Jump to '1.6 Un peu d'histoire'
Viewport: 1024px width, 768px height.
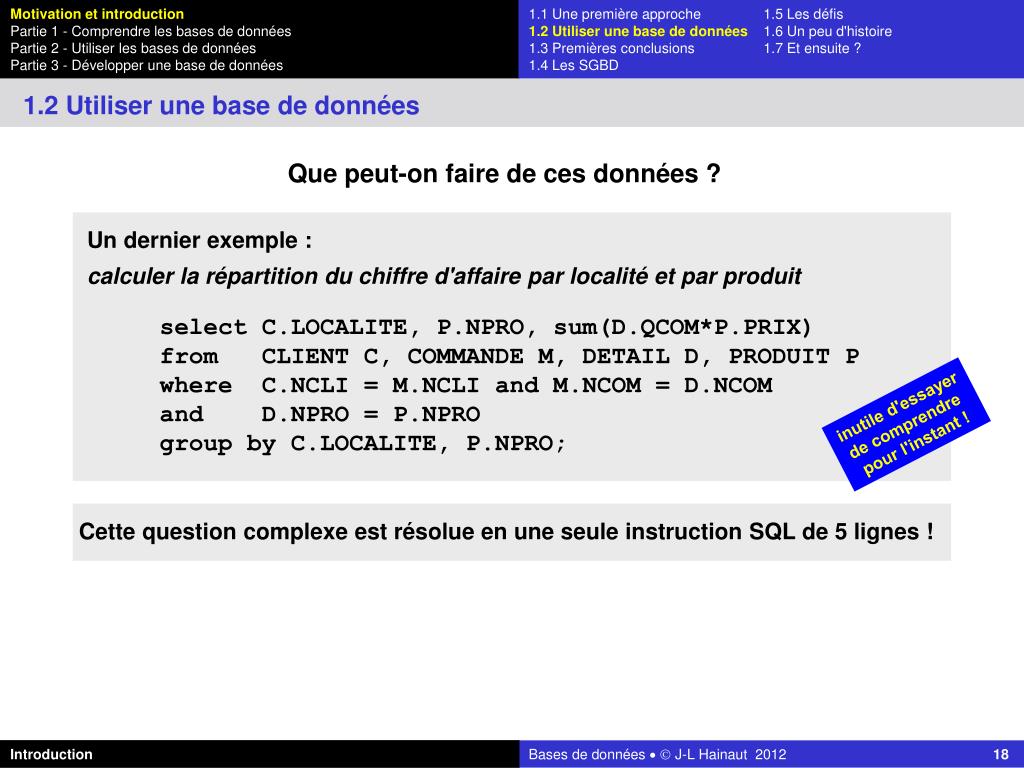point(827,31)
